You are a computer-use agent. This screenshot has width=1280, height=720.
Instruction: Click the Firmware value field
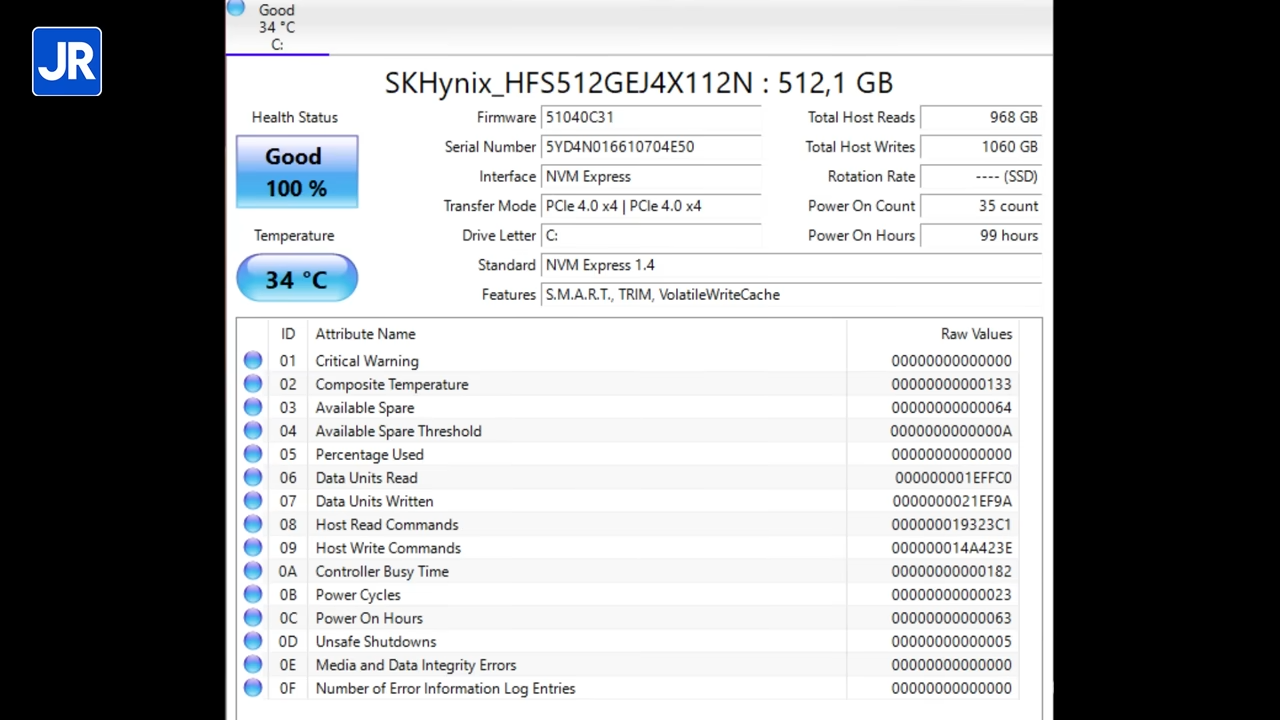(x=650, y=117)
